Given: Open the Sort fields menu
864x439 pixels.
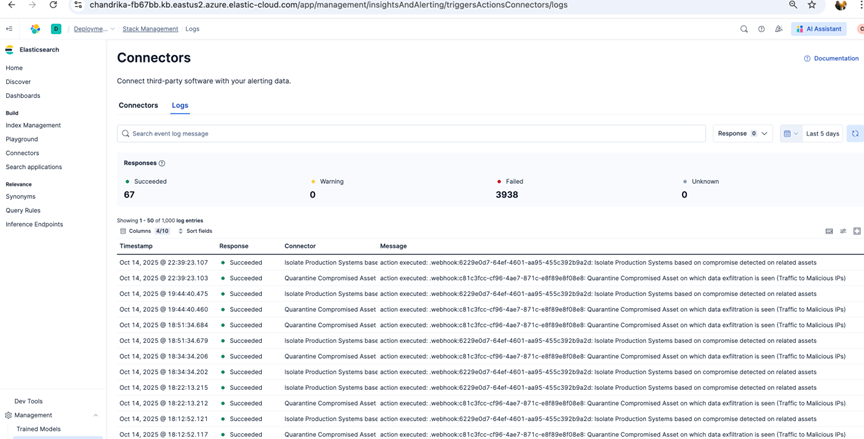Looking at the screenshot, I should [x=195, y=231].
